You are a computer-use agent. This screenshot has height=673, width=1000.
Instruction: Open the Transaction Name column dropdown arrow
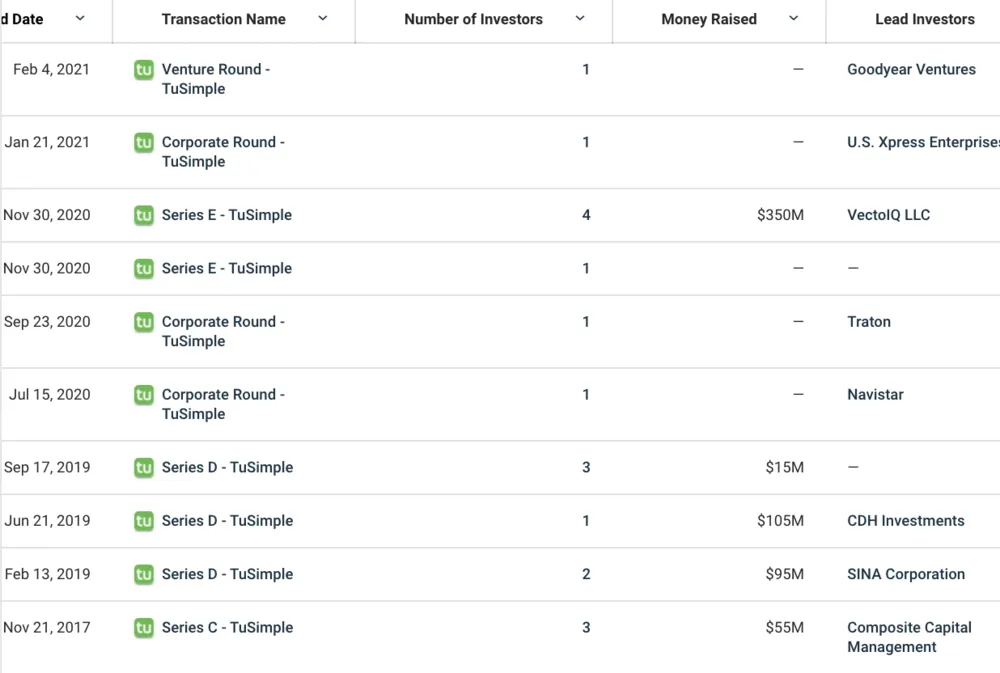323,19
